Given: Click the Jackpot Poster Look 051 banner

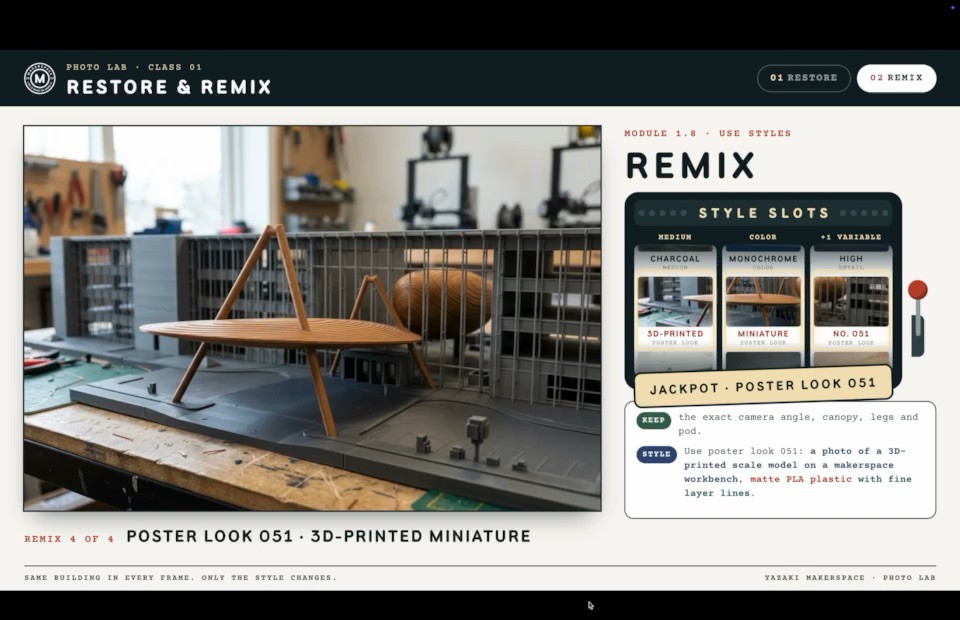Looking at the screenshot, I should [x=763, y=386].
